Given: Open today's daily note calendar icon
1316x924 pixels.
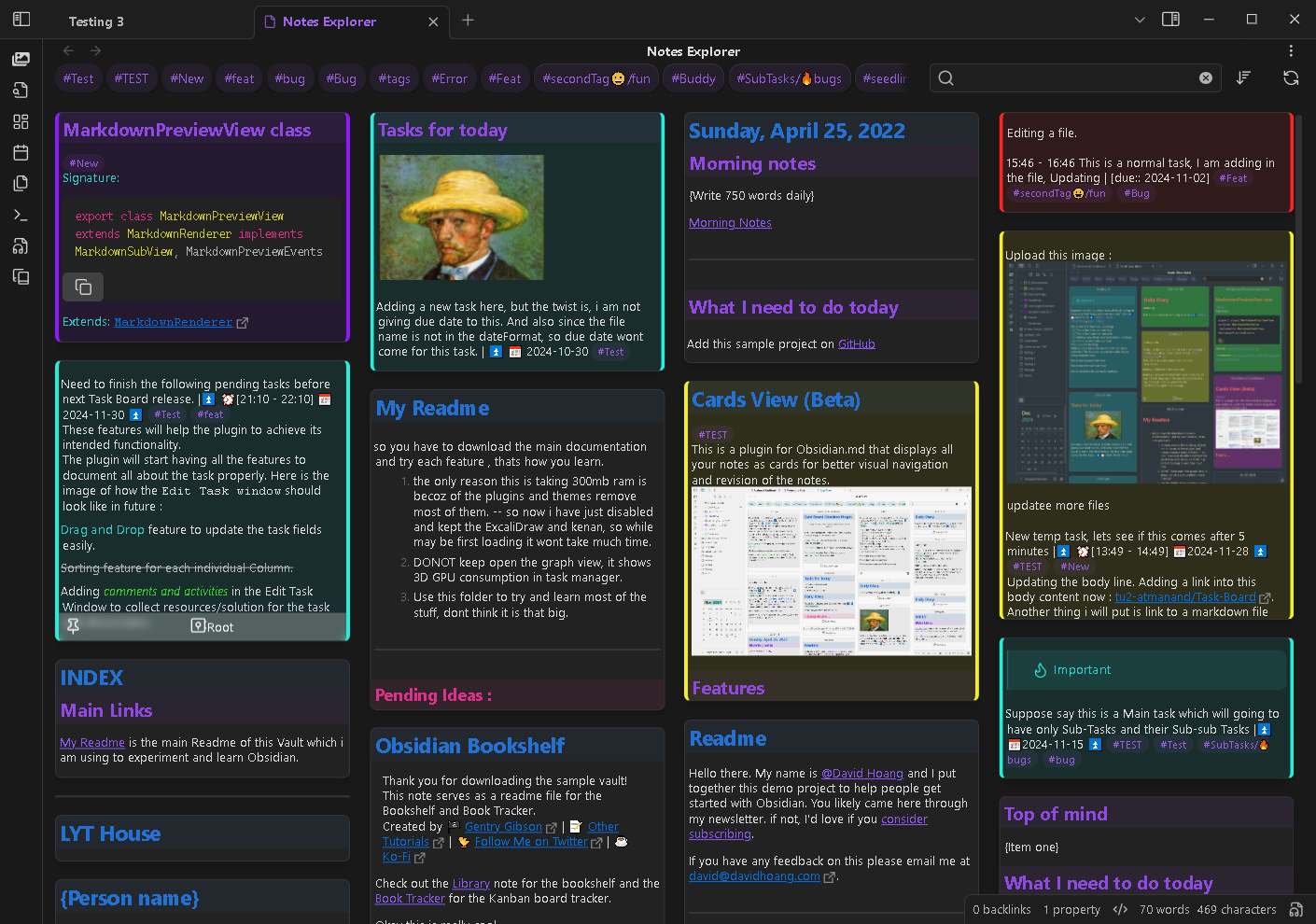Looking at the screenshot, I should [x=21, y=152].
